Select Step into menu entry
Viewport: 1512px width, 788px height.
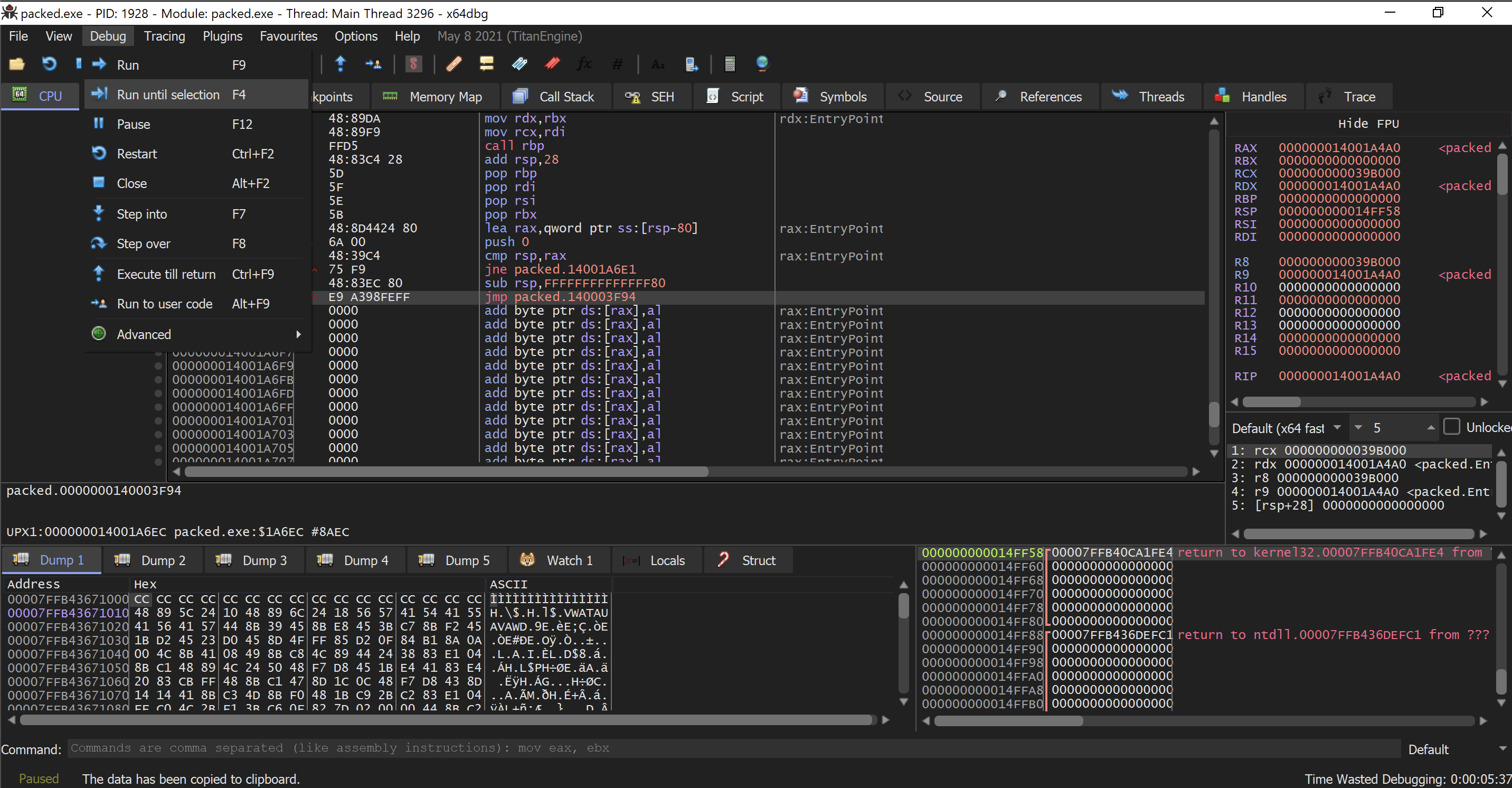coord(196,214)
